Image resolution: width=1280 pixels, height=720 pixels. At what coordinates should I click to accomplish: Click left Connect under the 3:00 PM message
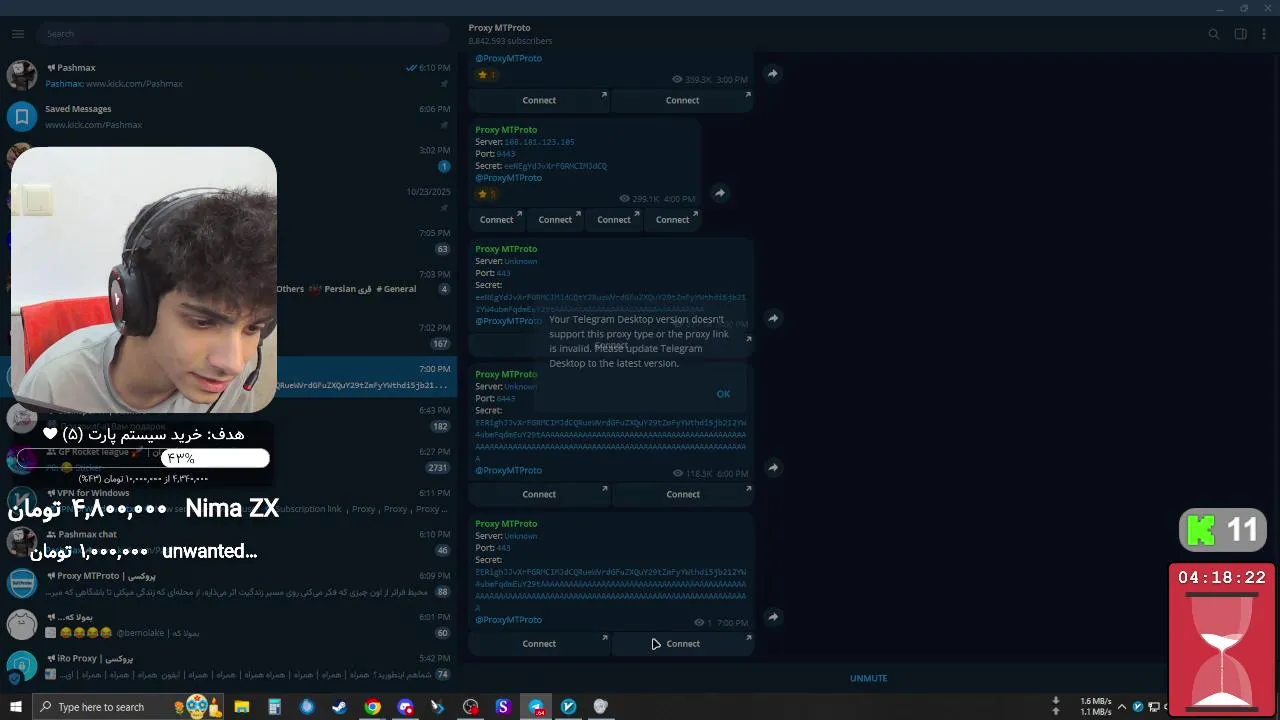click(x=539, y=100)
